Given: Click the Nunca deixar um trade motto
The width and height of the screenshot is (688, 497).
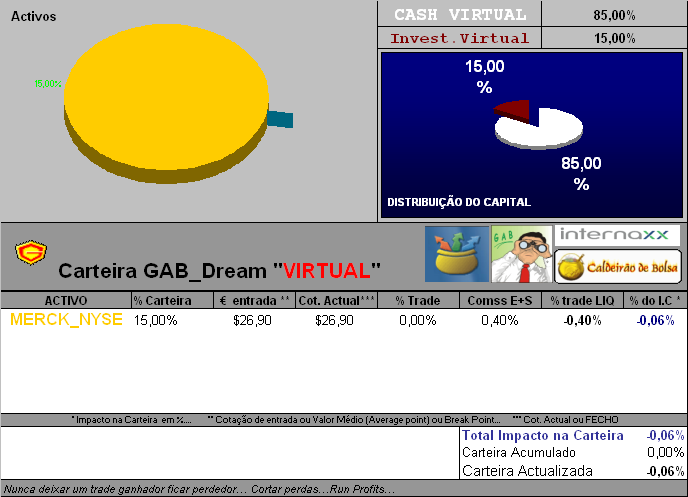Looking at the screenshot, I should point(199,489).
